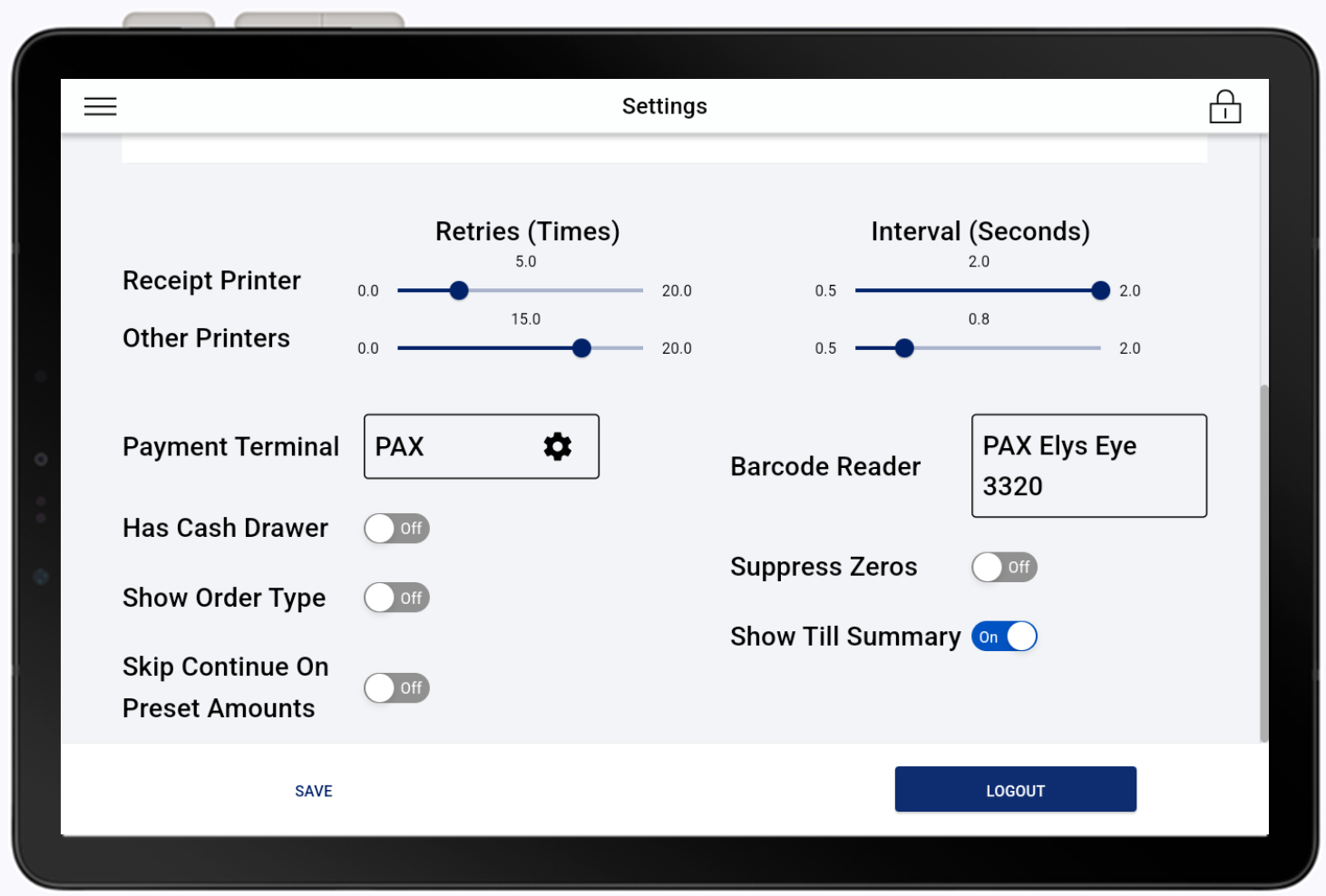
Task: Click the Settings page title
Action: [665, 106]
